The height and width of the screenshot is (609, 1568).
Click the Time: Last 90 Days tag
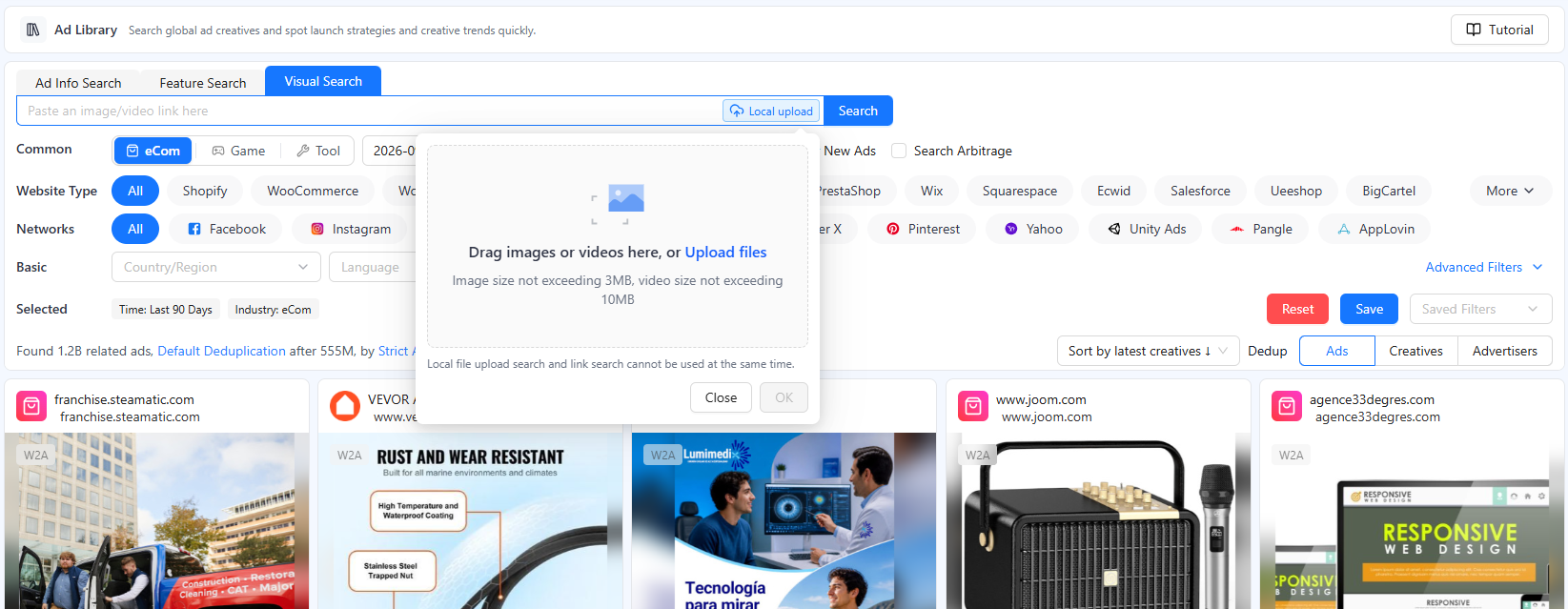(166, 309)
